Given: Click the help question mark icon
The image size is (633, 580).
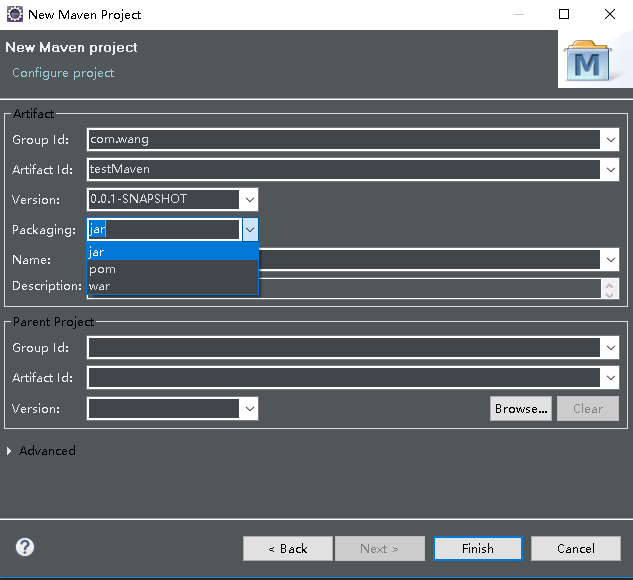Looking at the screenshot, I should pos(25,547).
